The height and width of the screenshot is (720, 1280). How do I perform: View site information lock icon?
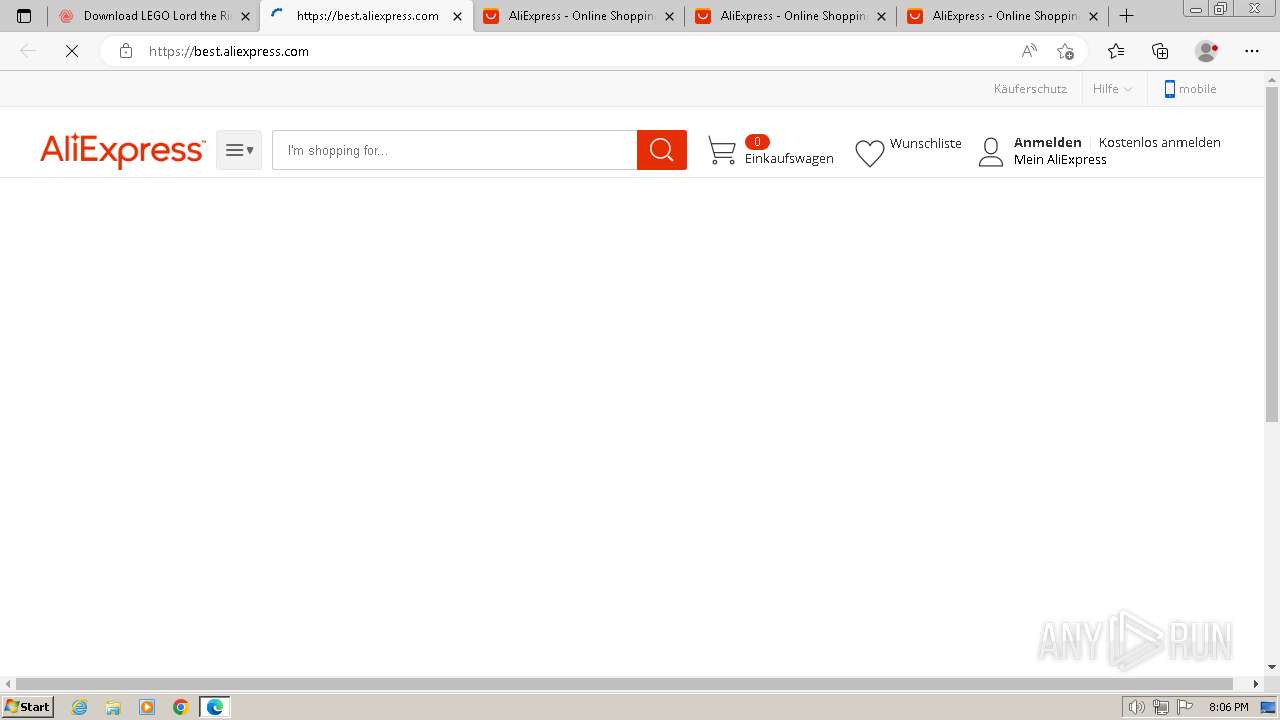[x=125, y=51]
